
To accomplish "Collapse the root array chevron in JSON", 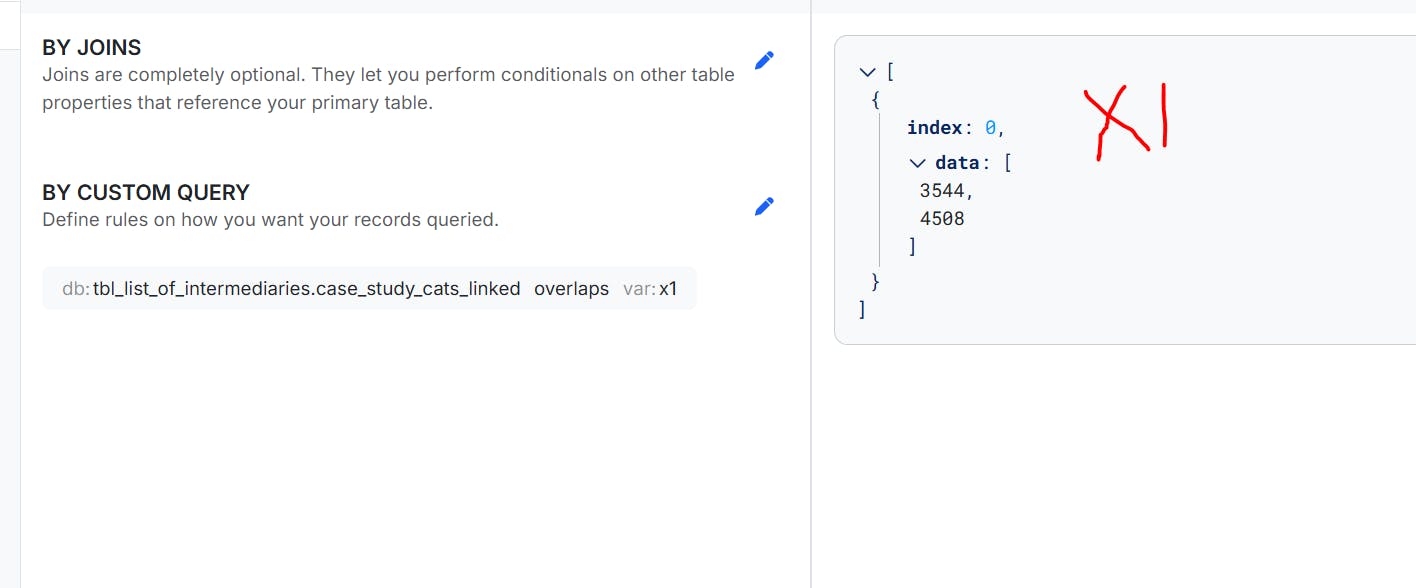I will tap(867, 72).
